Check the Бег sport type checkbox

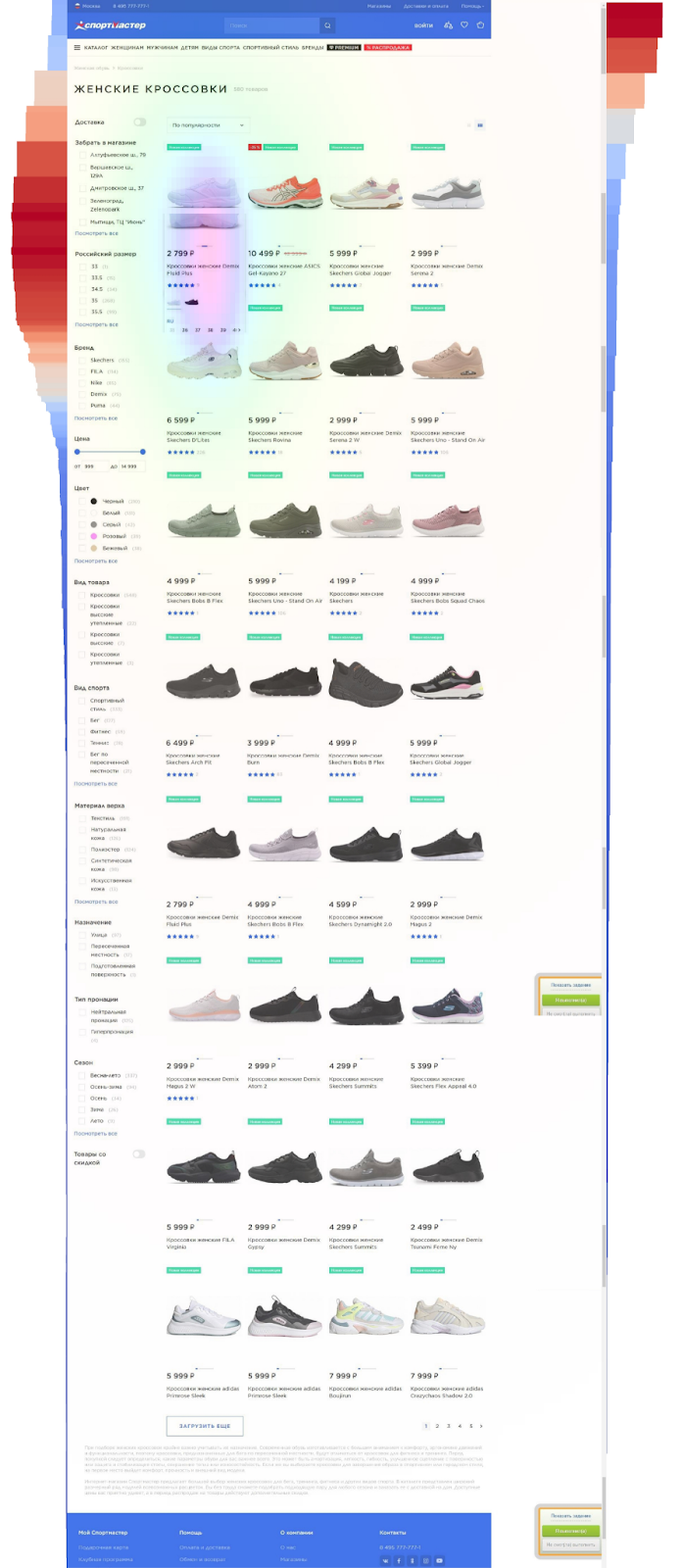82,720
